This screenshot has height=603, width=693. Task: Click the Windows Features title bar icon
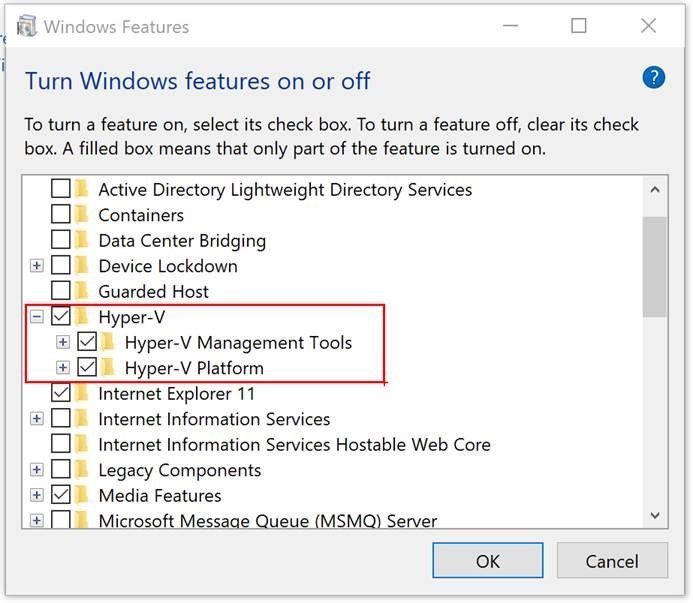coord(27,27)
